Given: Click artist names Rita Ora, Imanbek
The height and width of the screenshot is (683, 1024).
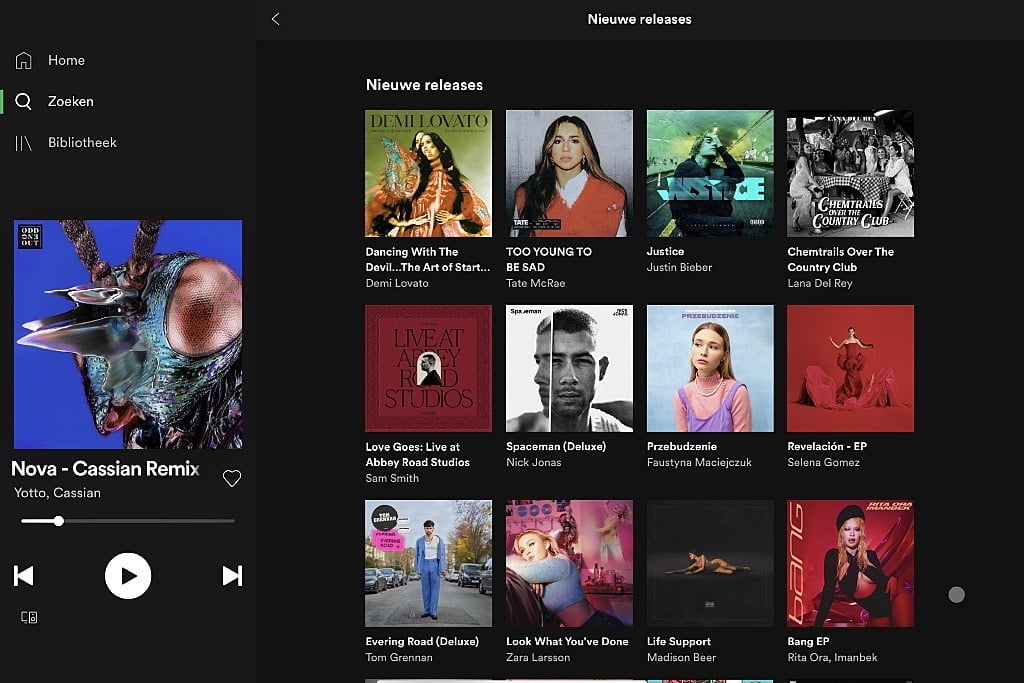Looking at the screenshot, I should [x=832, y=658].
